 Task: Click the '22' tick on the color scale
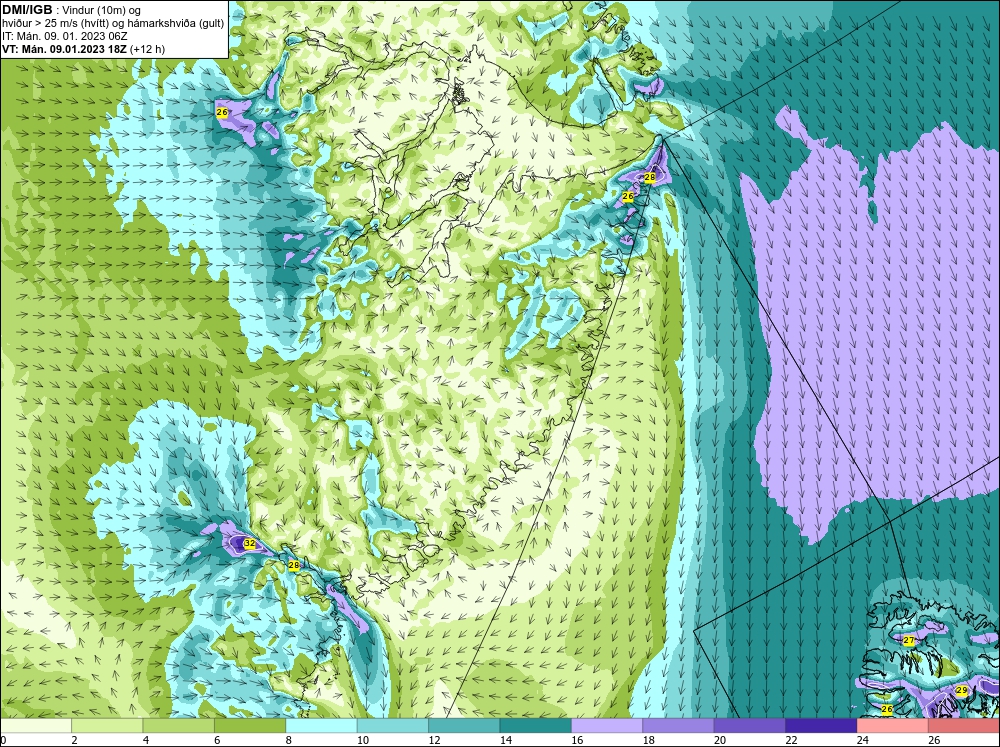coord(791,740)
